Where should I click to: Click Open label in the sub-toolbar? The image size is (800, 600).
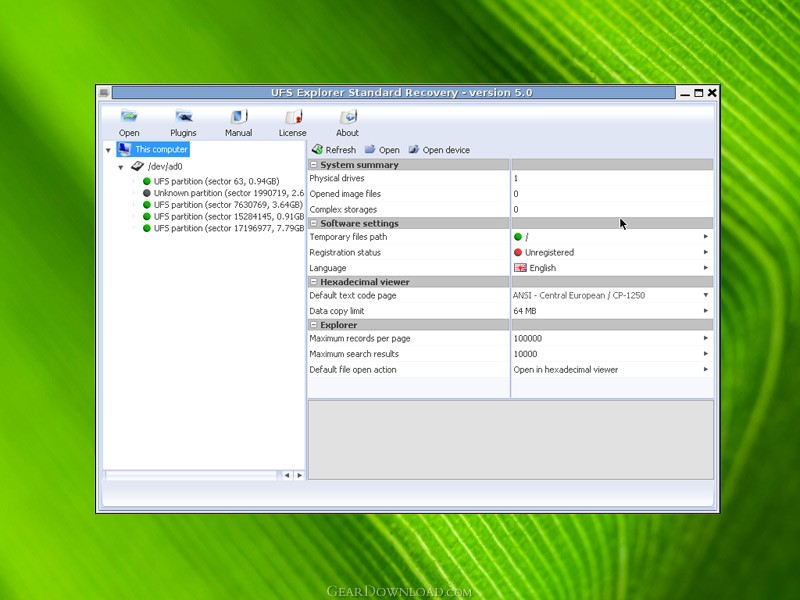[x=389, y=150]
